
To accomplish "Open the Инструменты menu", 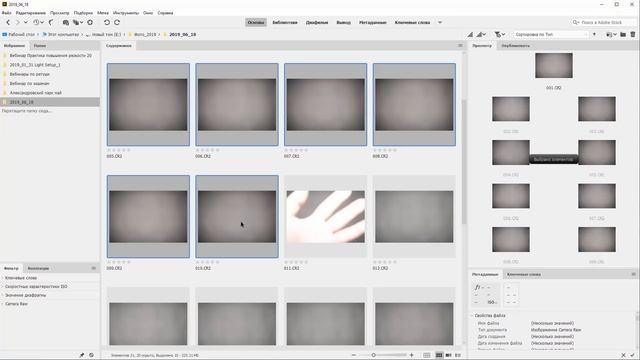I will (126, 13).
